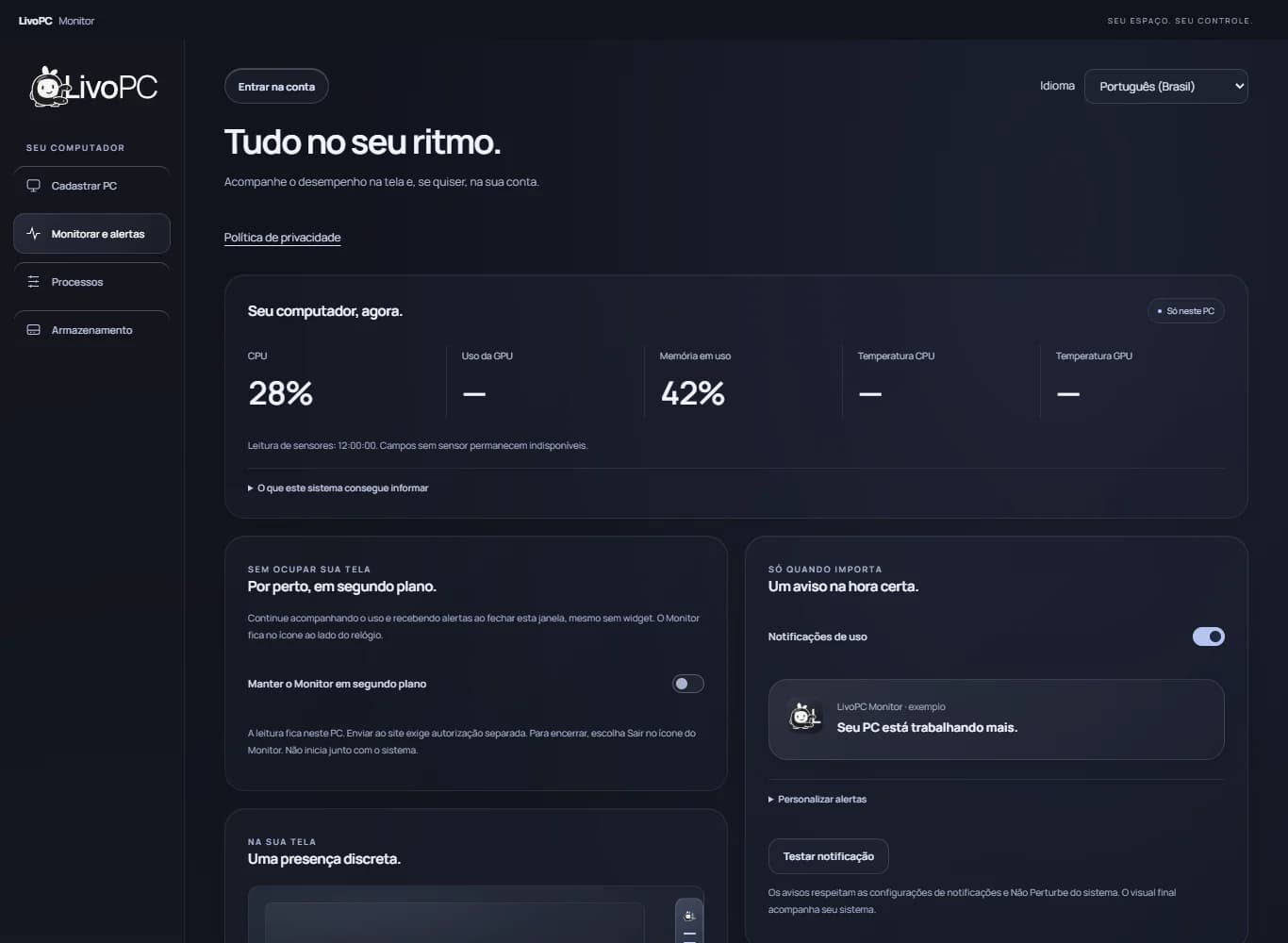Click the 'SEU ESPAÇO. SEU CONTROLE.' tagline
Viewport: 1288px width, 943px height.
point(1180,21)
